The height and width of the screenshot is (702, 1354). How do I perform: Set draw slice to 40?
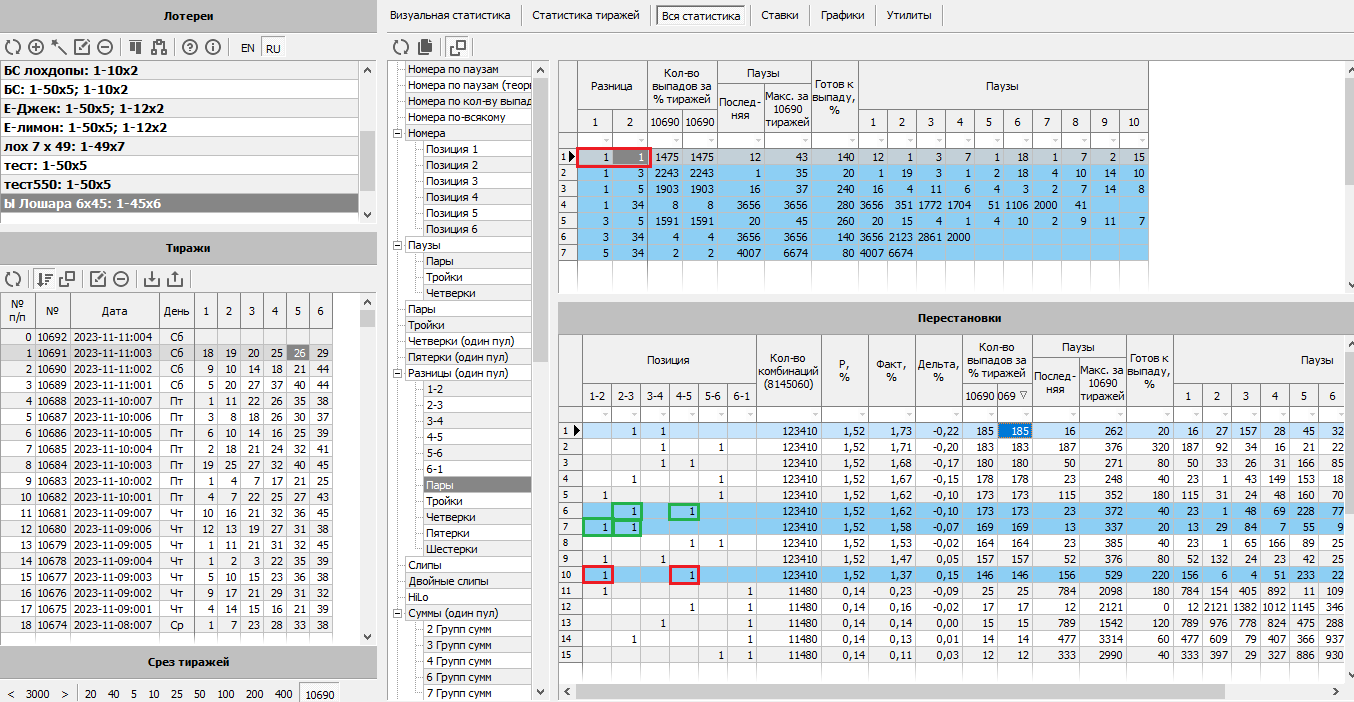(x=113, y=694)
